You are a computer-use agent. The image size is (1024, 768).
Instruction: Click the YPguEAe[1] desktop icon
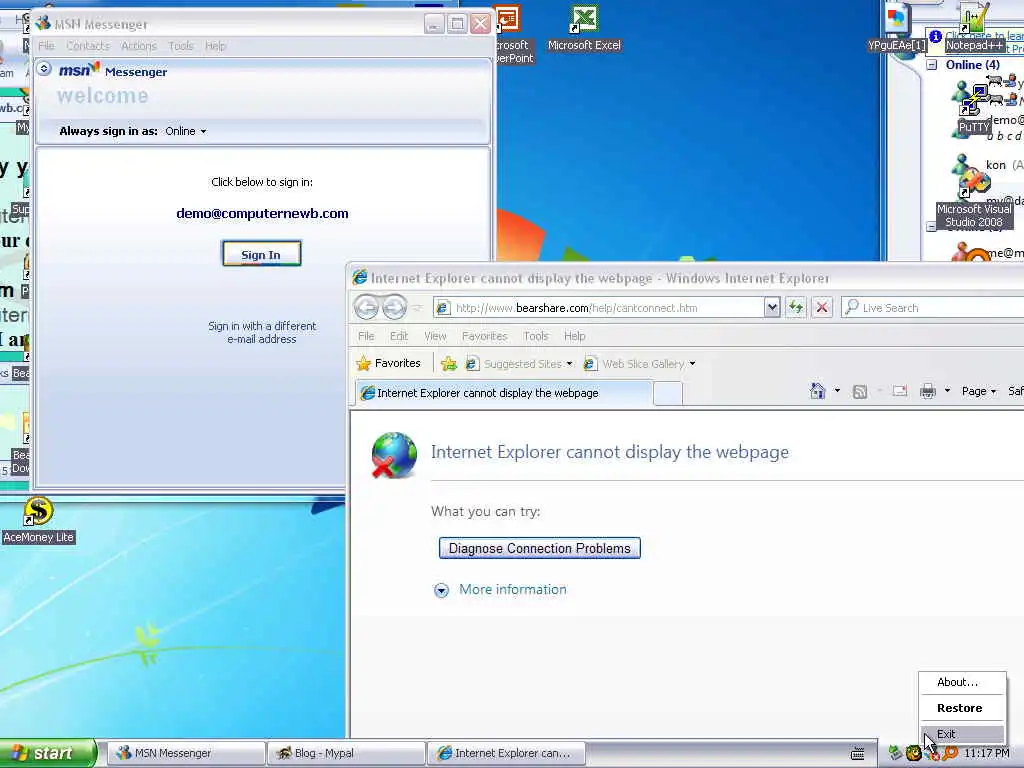(x=897, y=29)
